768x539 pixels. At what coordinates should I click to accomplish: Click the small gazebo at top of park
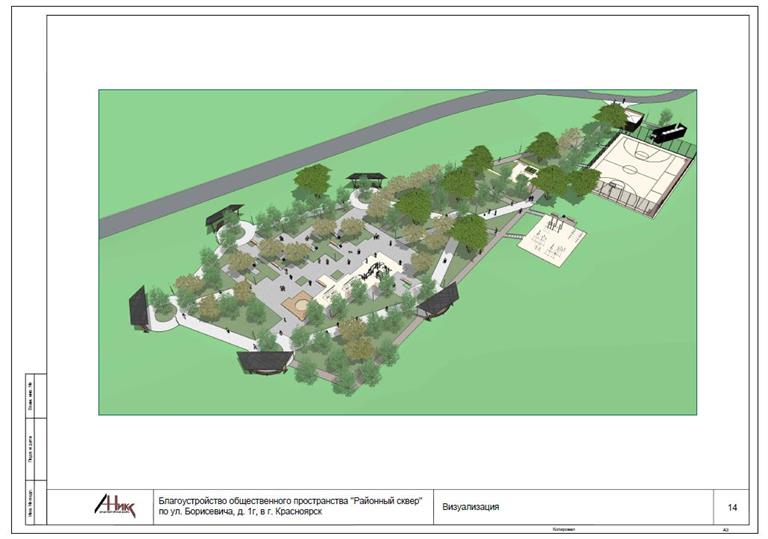[366, 179]
